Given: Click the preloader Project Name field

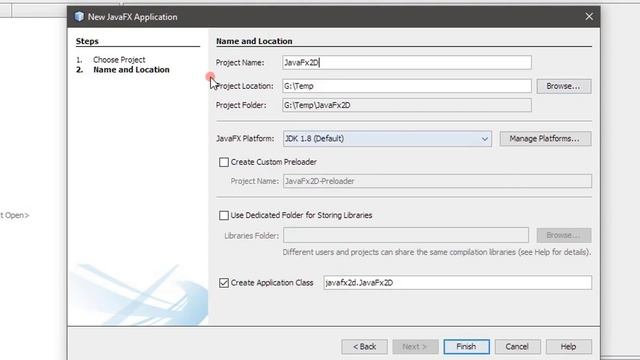Looking at the screenshot, I should pos(437,181).
